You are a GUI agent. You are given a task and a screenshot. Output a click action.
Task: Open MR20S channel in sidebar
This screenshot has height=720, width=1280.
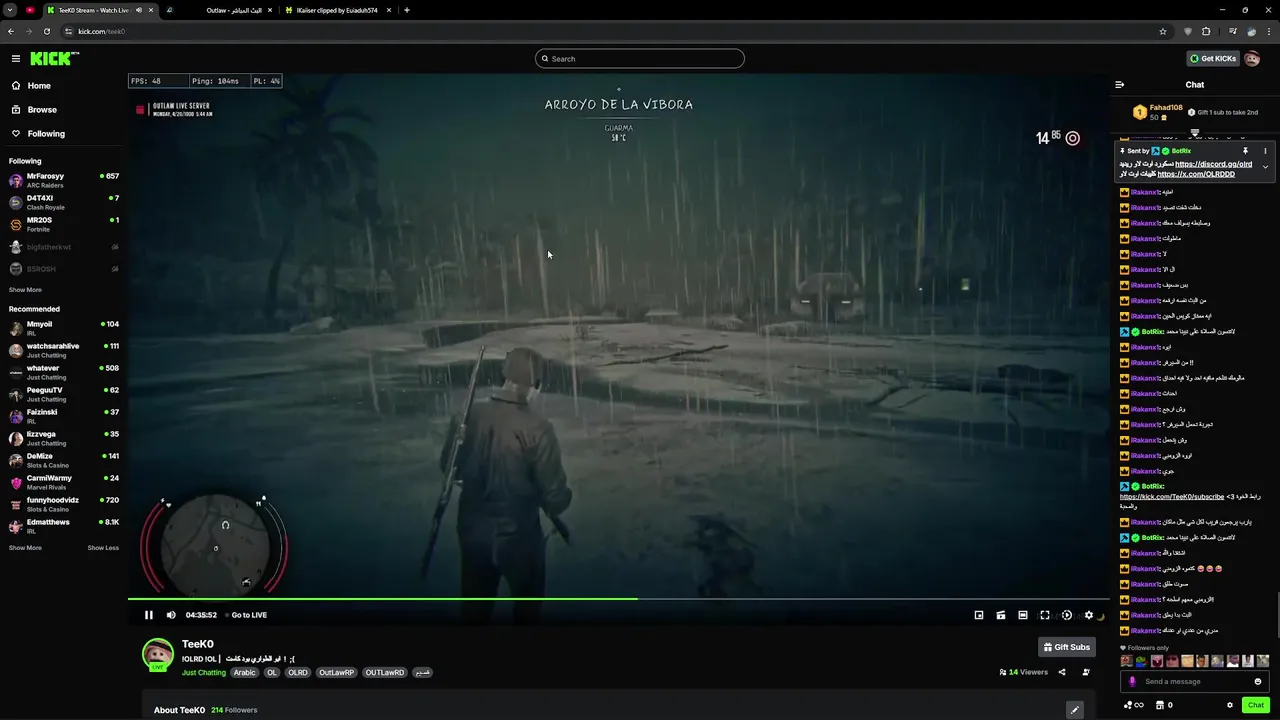tap(64, 224)
